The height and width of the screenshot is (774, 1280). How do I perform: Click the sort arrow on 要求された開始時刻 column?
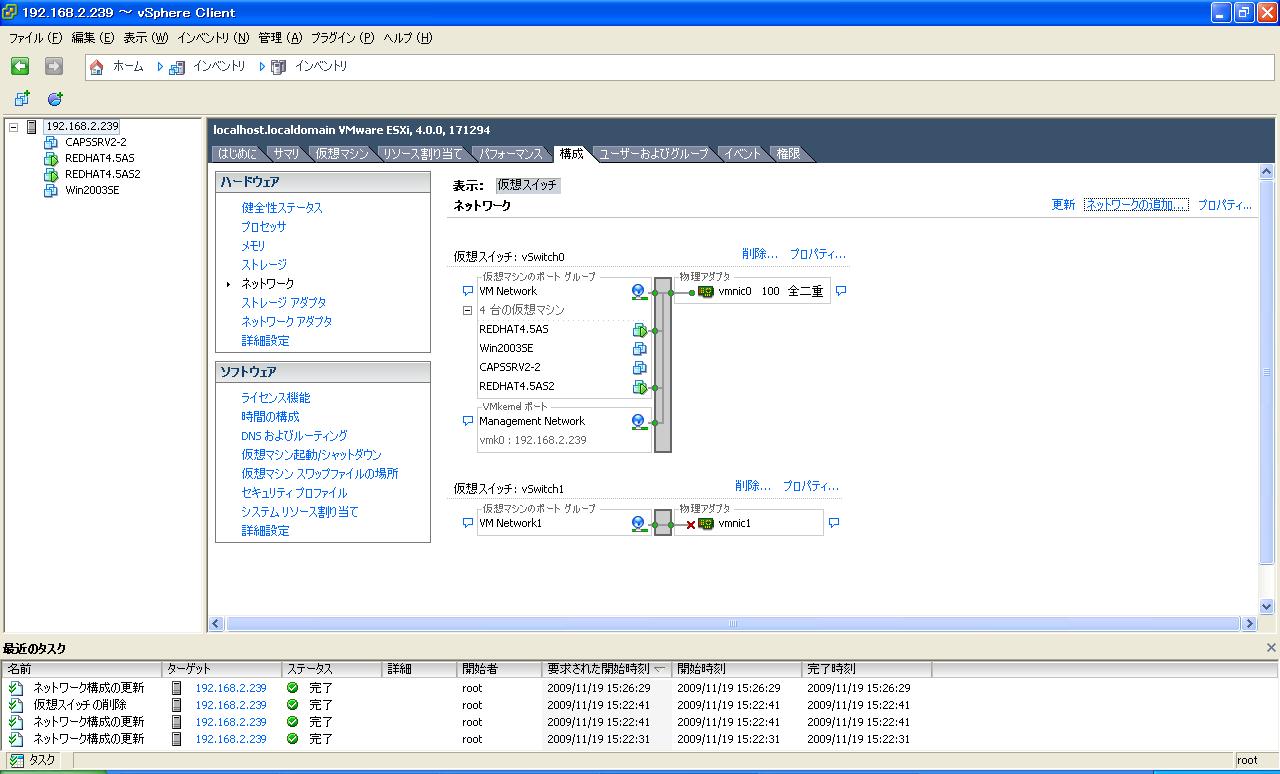pyautogui.click(x=659, y=669)
